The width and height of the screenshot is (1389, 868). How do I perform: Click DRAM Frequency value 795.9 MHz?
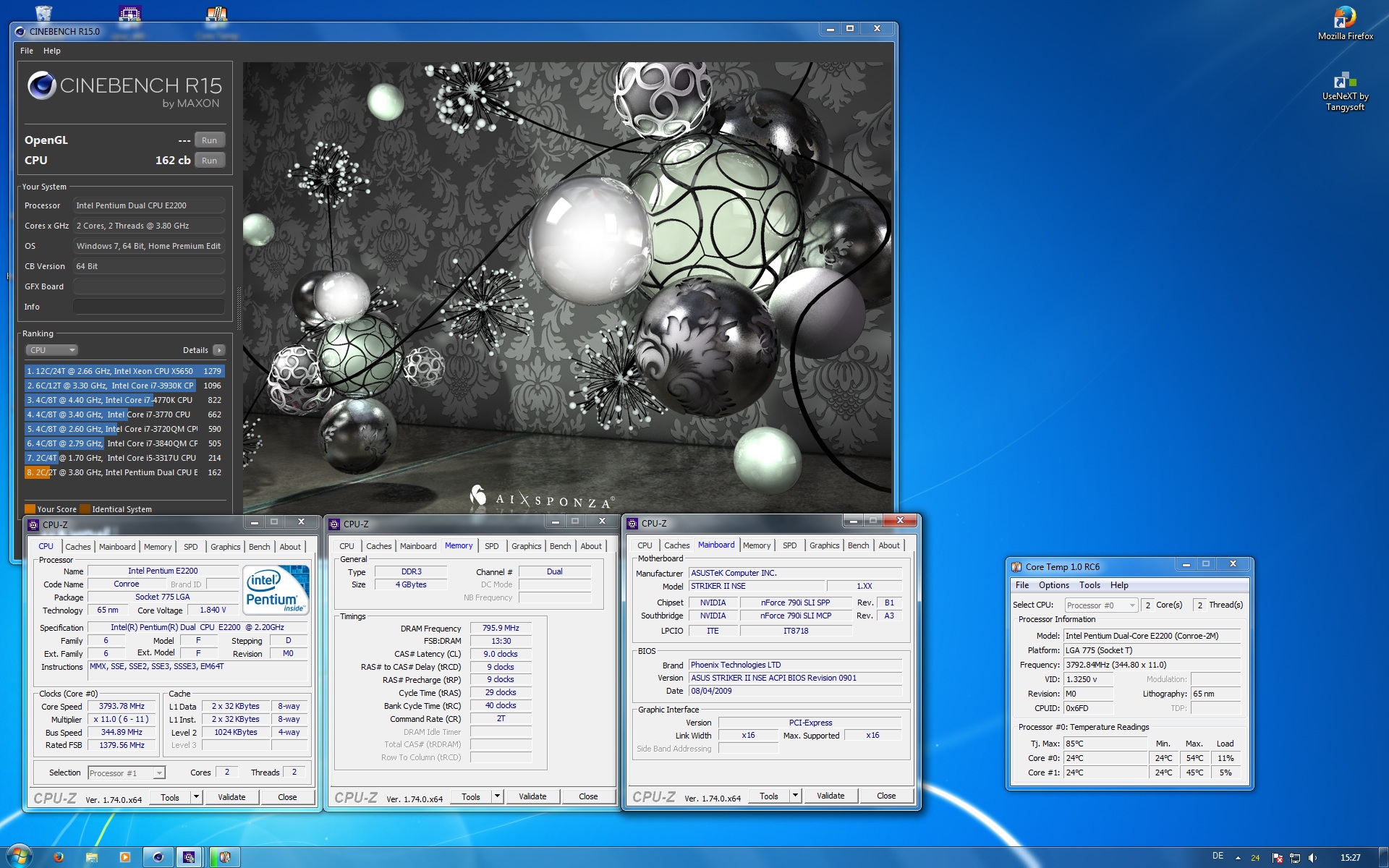coord(501,628)
